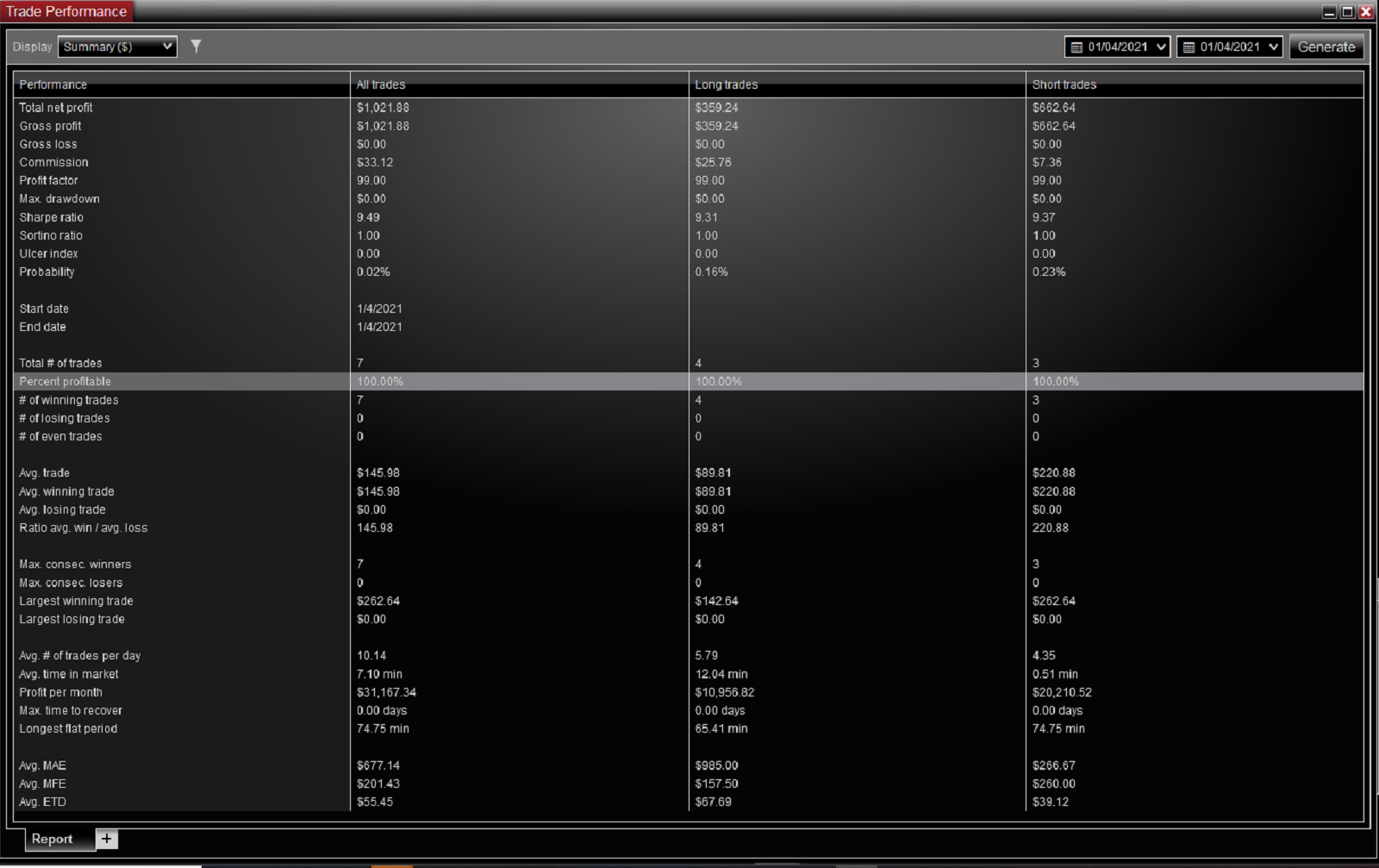Select the Sharpe ratio row label
The width and height of the screenshot is (1379, 868).
click(x=52, y=217)
